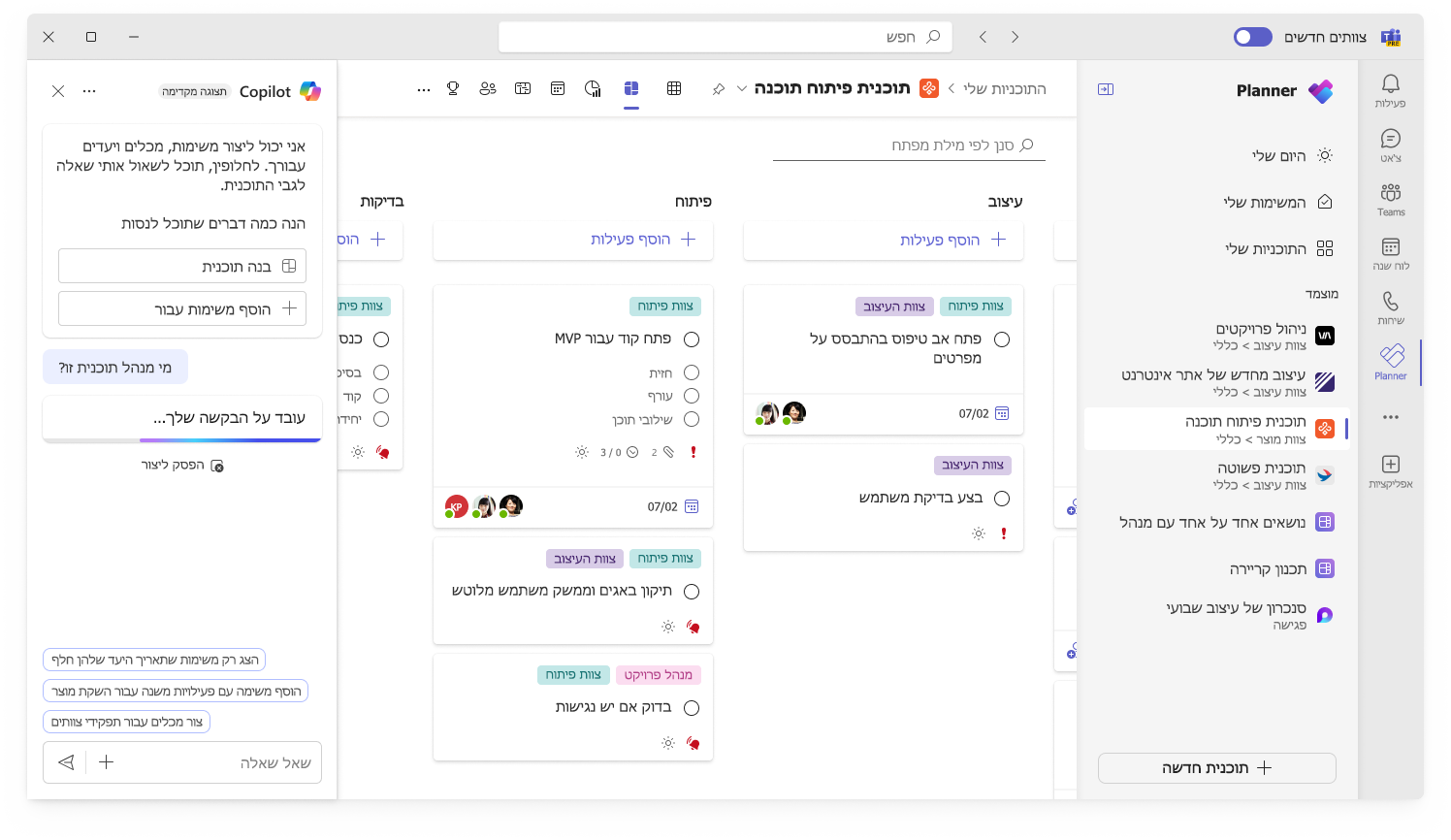Check the second MVP checklist item
1451x840 pixels.
(692, 396)
